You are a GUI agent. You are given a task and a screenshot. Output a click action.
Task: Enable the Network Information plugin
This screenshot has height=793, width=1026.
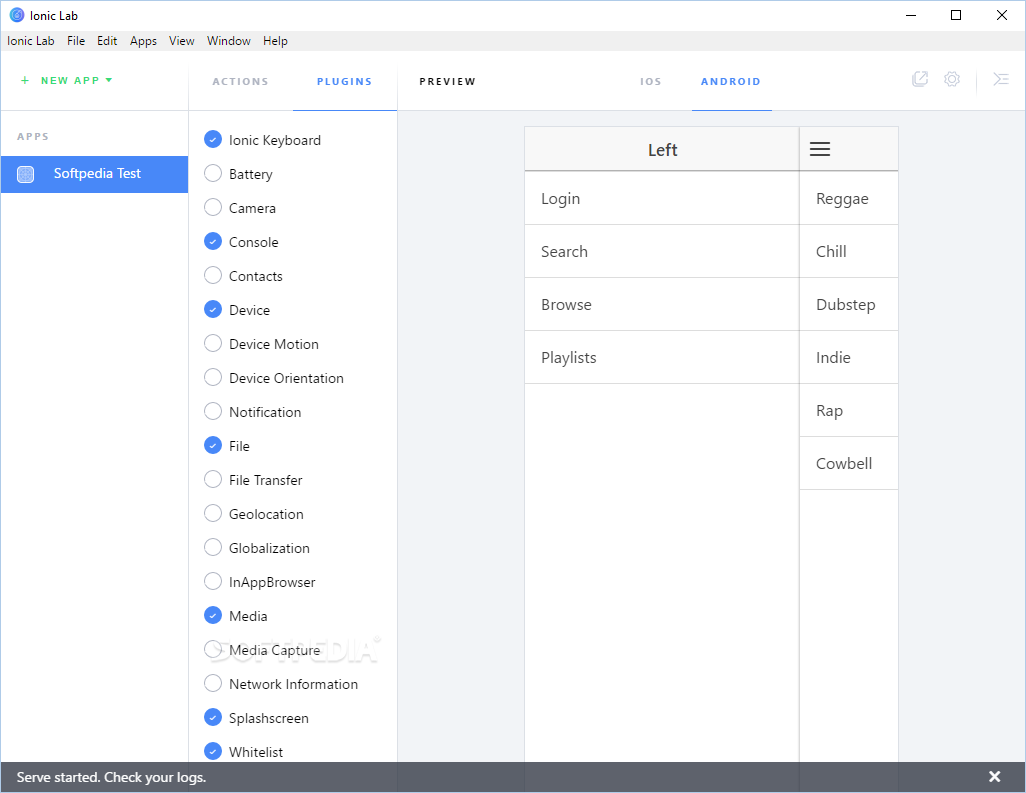click(x=213, y=684)
